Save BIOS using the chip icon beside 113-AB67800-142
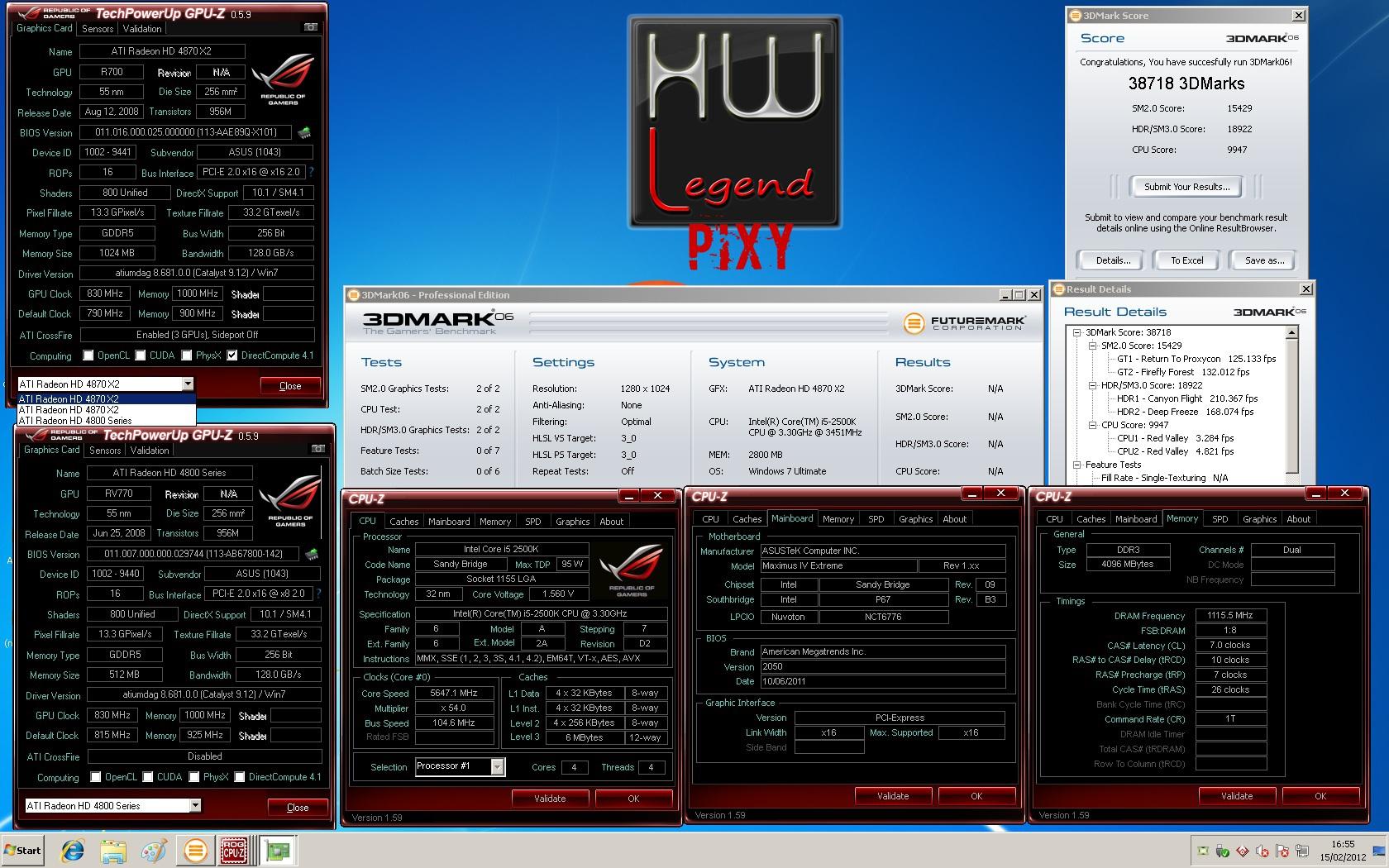 [x=312, y=554]
